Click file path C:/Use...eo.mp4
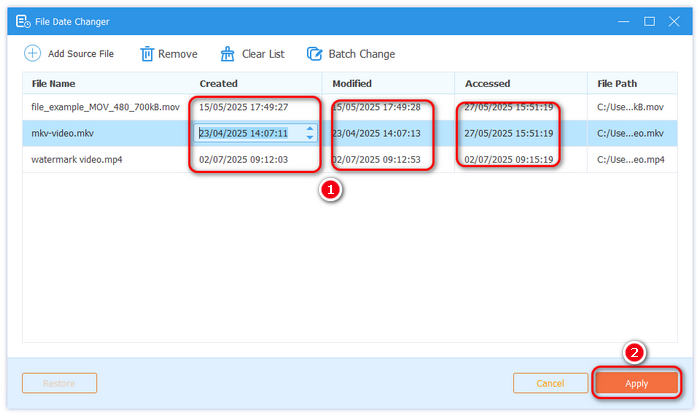Viewport: 700px width, 416px height. coord(631,159)
